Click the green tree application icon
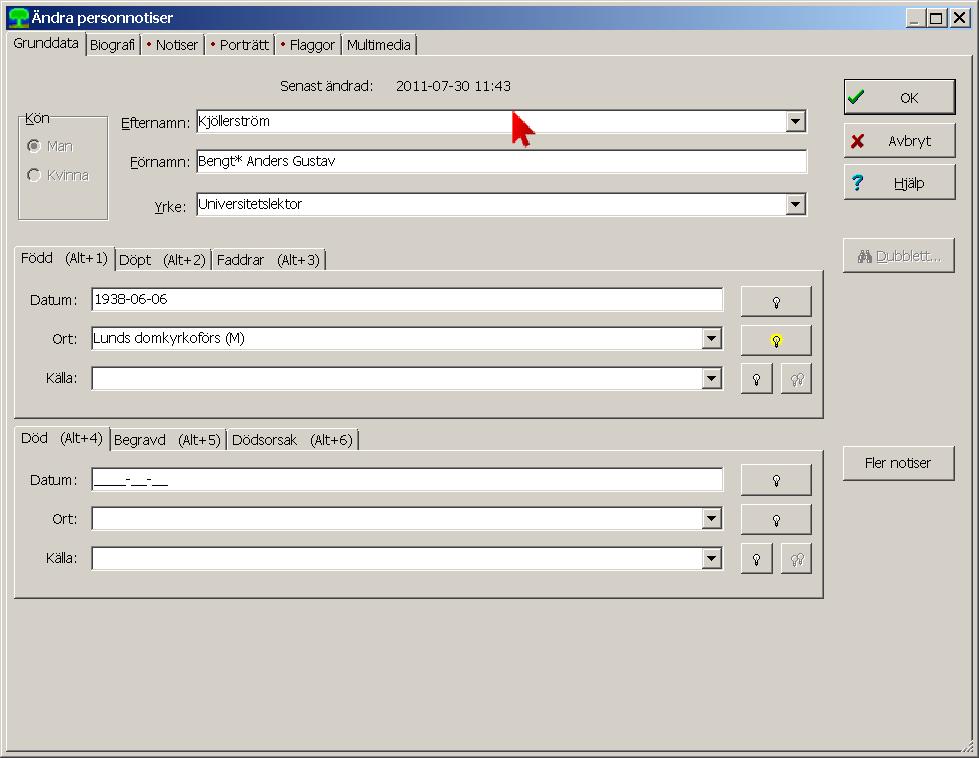Viewport: 979px width, 758px height. (18, 17)
